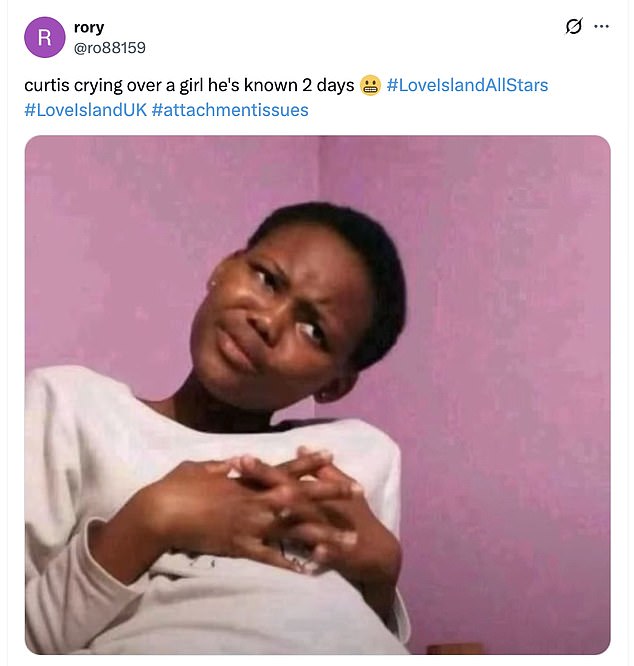Follow the #LoveIslandUK hashtag link
This screenshot has width=634, height=666.
click(85, 110)
